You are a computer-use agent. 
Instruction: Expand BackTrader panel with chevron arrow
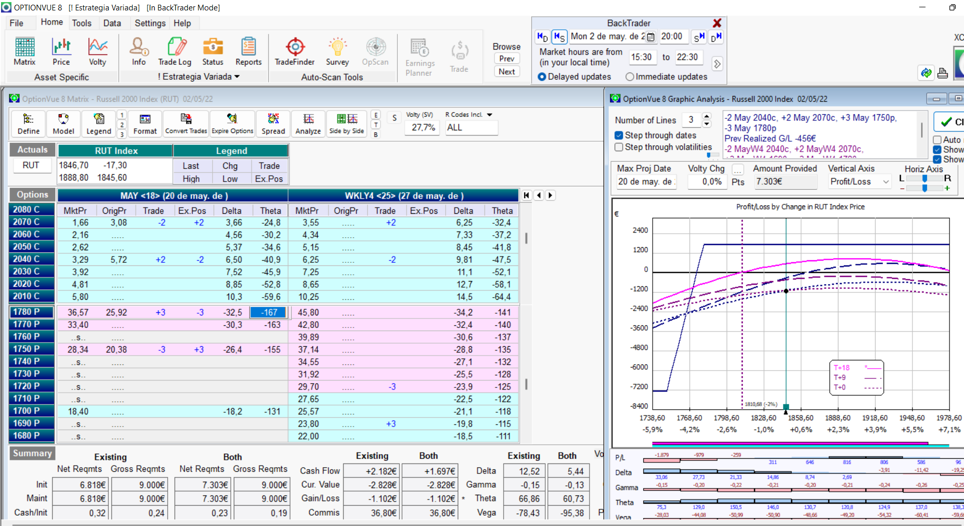coord(717,63)
